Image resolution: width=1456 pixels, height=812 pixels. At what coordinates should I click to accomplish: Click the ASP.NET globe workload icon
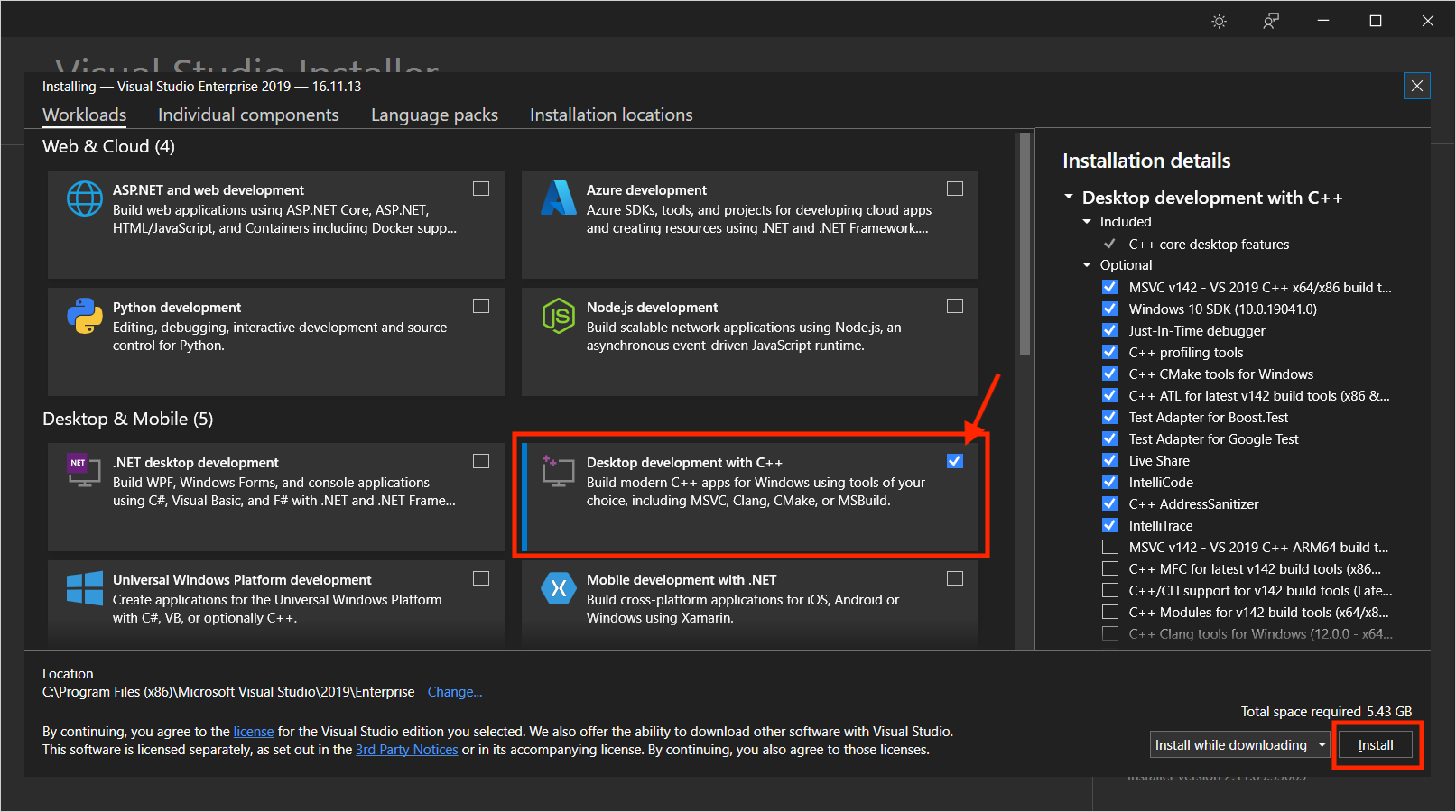pos(85,198)
